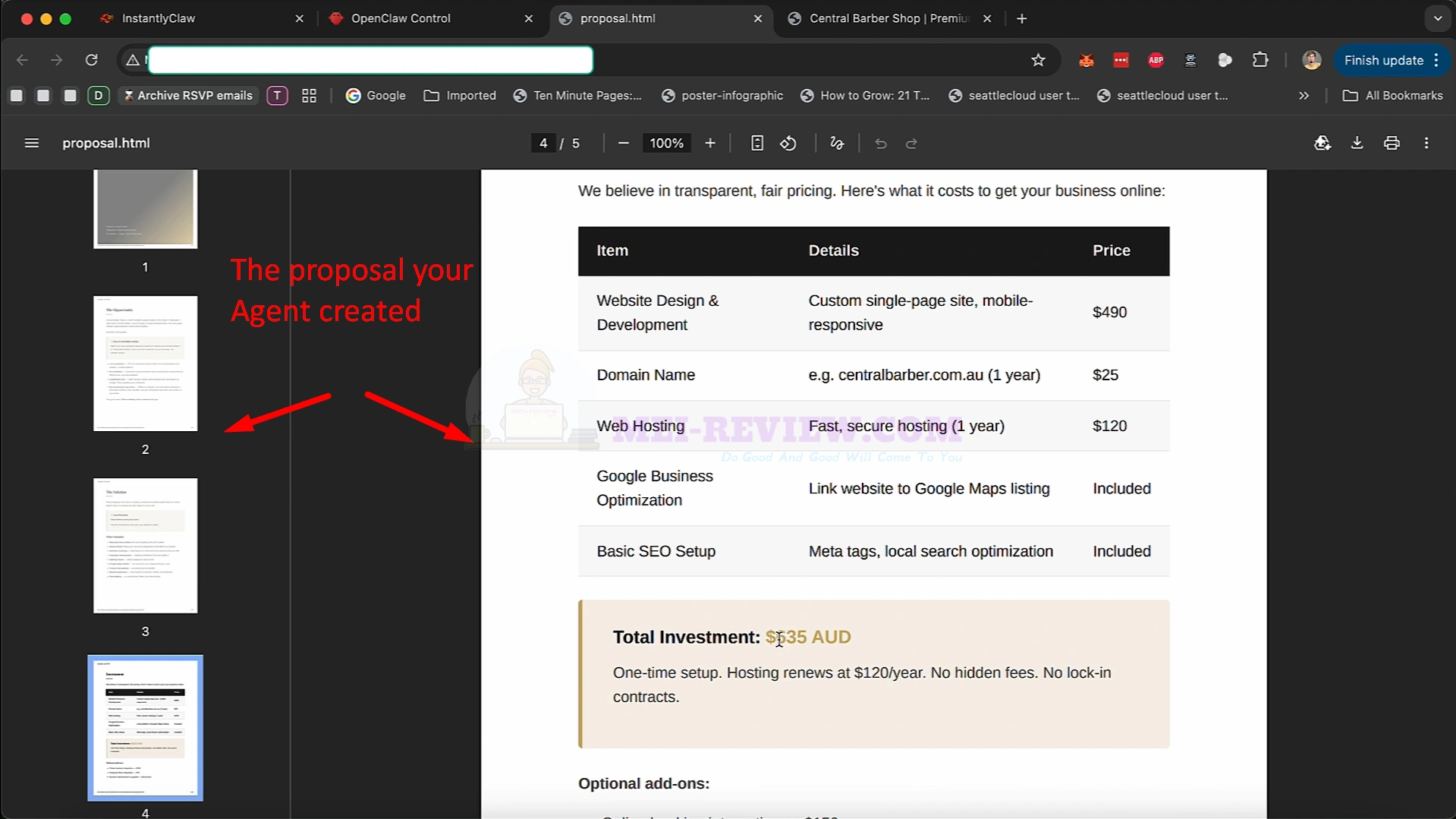Save the PDF to Google Drive
The height and width of the screenshot is (819, 1456).
[x=1322, y=143]
